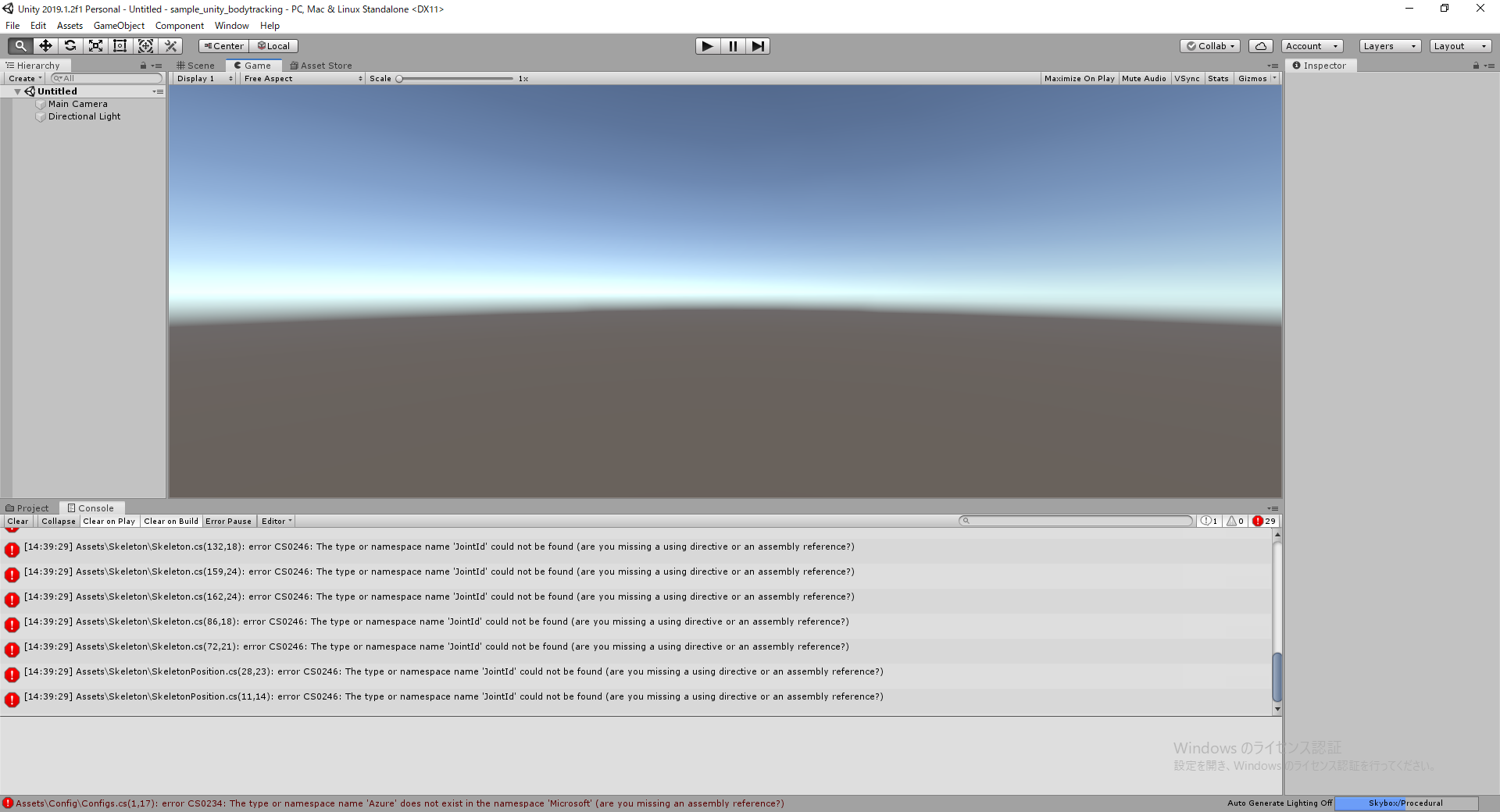This screenshot has width=1500, height=812.
Task: Enable Error Pause in Console
Action: click(228, 521)
